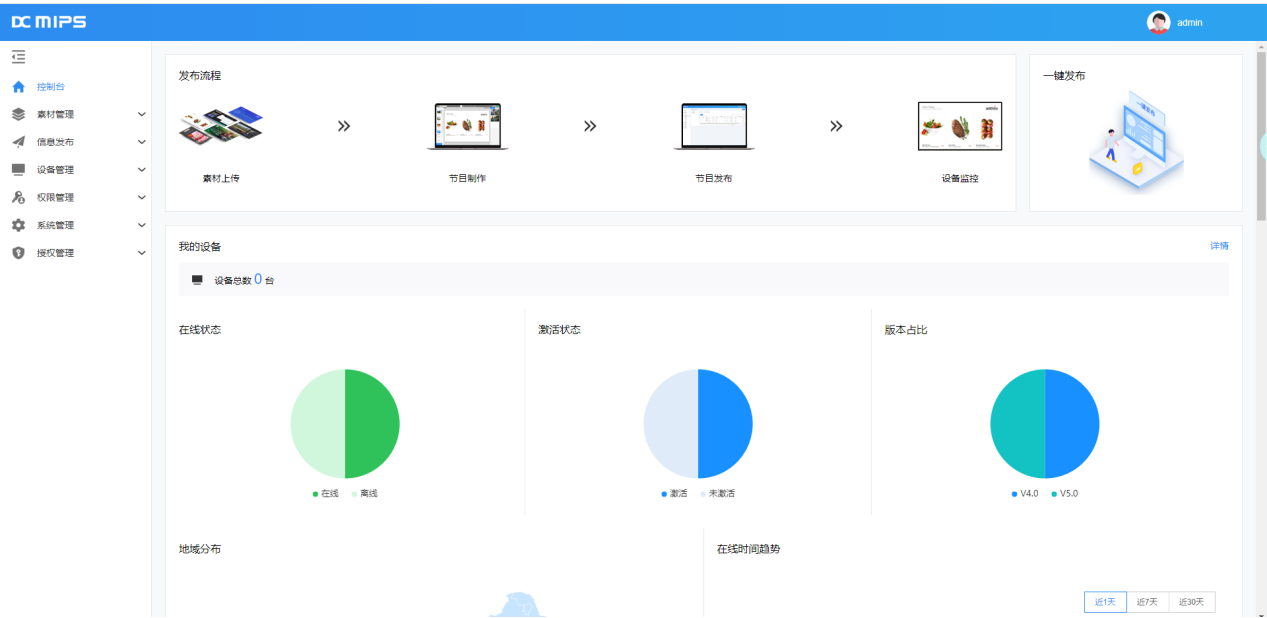Toggle the 未激活 legend entry
The height and width of the screenshot is (618, 1267).
tap(717, 494)
